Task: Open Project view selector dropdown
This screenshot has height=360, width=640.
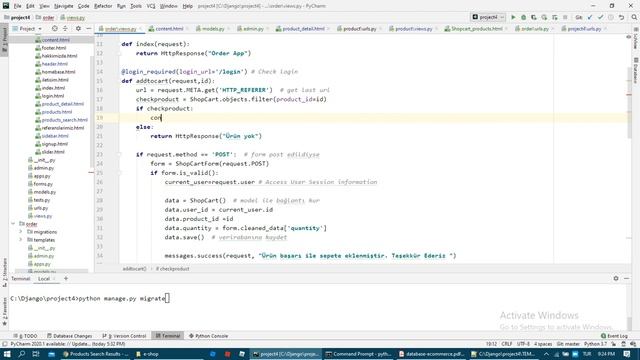Action: (27, 29)
